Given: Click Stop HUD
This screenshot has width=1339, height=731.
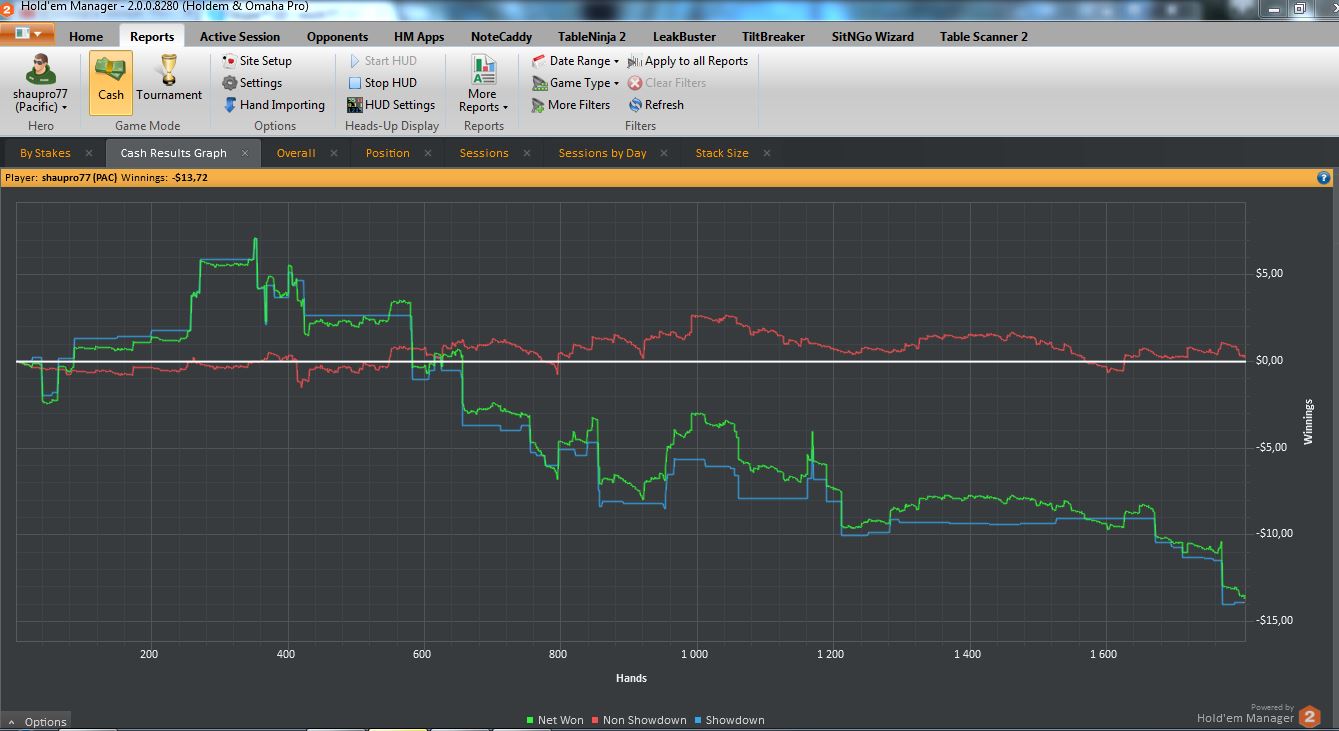Looking at the screenshot, I should [x=382, y=83].
